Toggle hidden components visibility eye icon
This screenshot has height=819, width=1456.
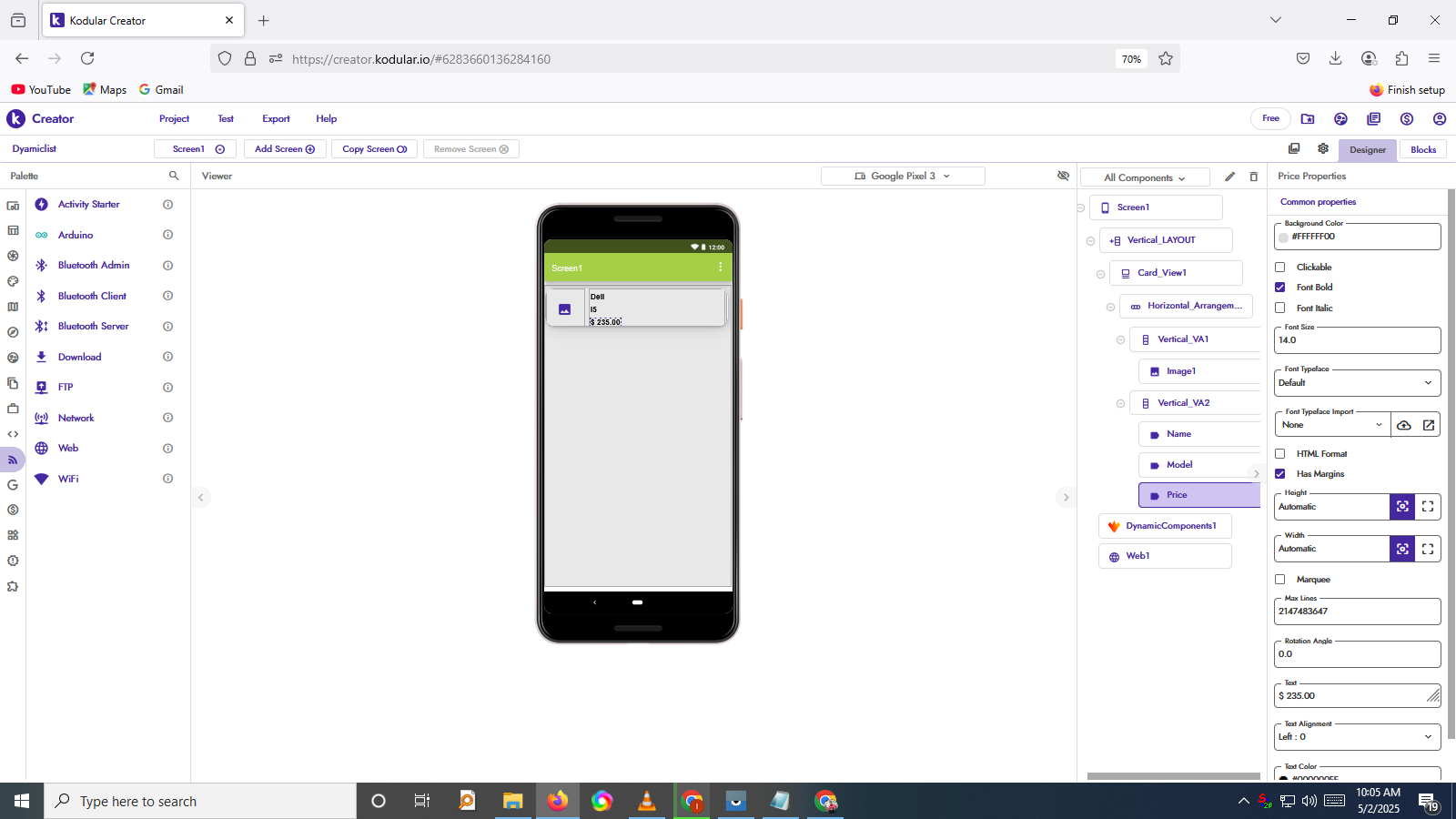click(x=1063, y=176)
